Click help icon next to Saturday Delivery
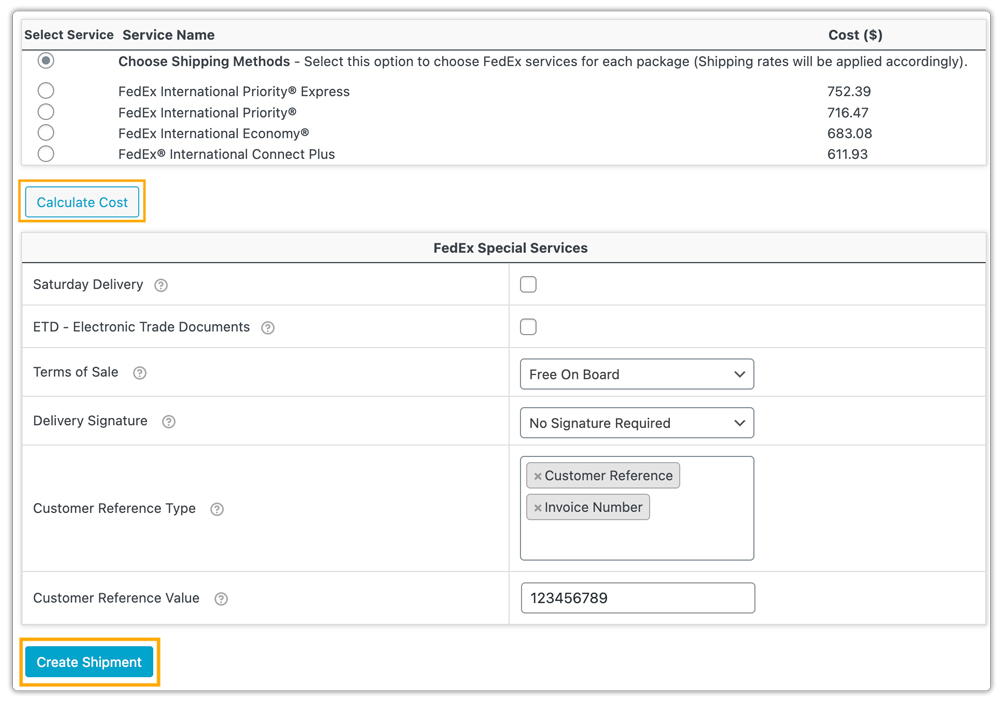This screenshot has width=1000, height=706. (161, 285)
